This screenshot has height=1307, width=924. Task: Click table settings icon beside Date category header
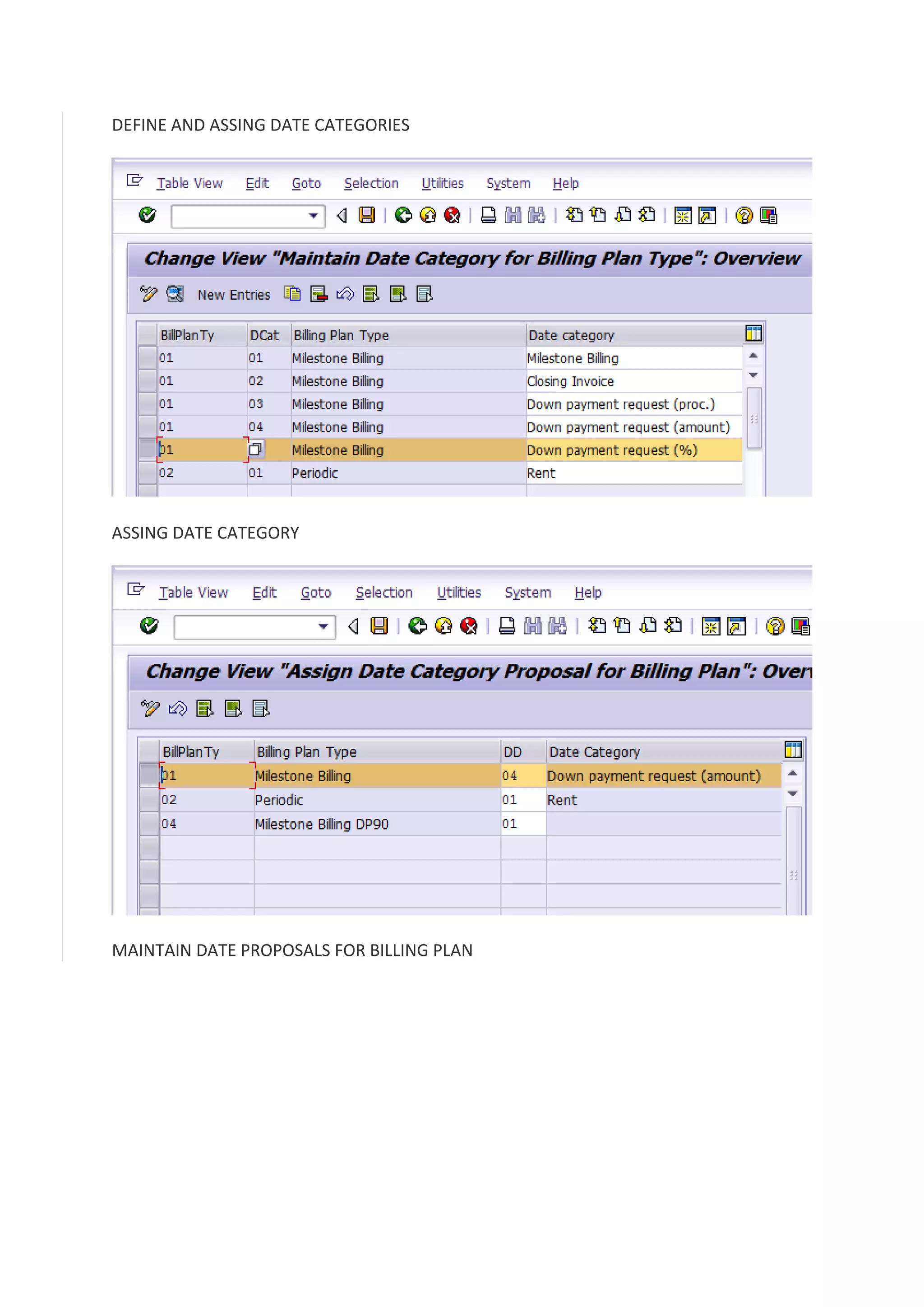pos(753,334)
